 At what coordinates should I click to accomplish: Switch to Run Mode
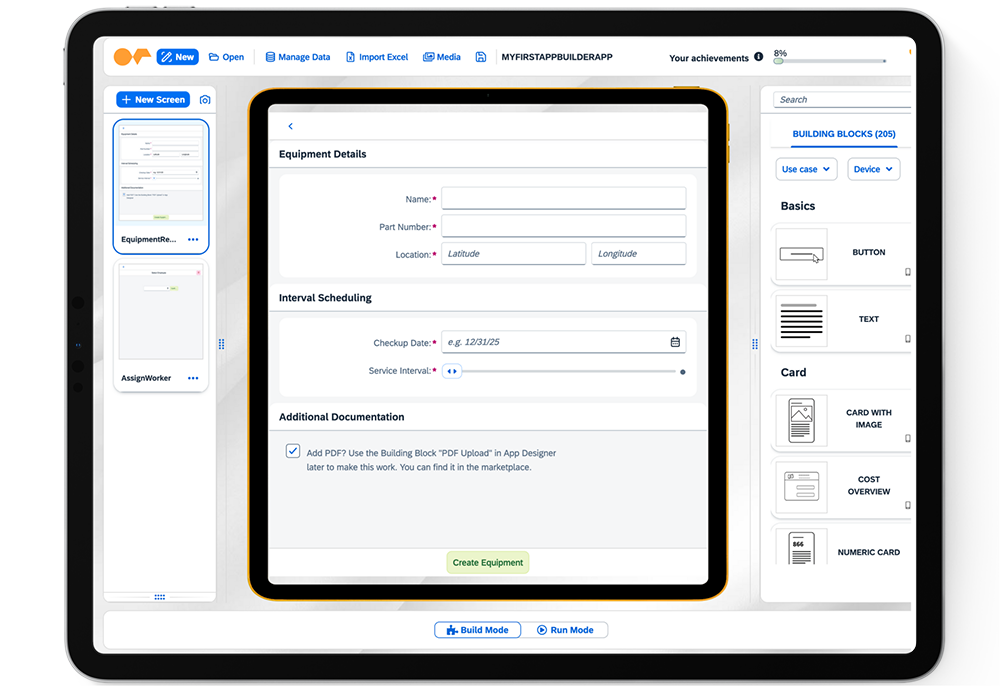tap(565, 630)
